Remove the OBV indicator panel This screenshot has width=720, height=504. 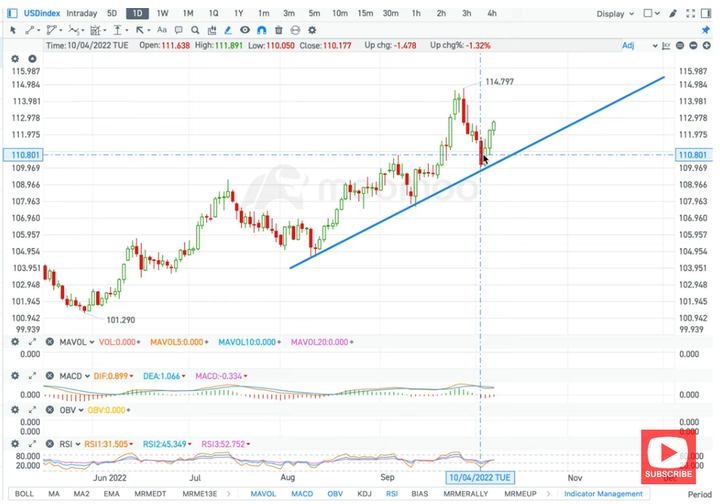(x=50, y=410)
